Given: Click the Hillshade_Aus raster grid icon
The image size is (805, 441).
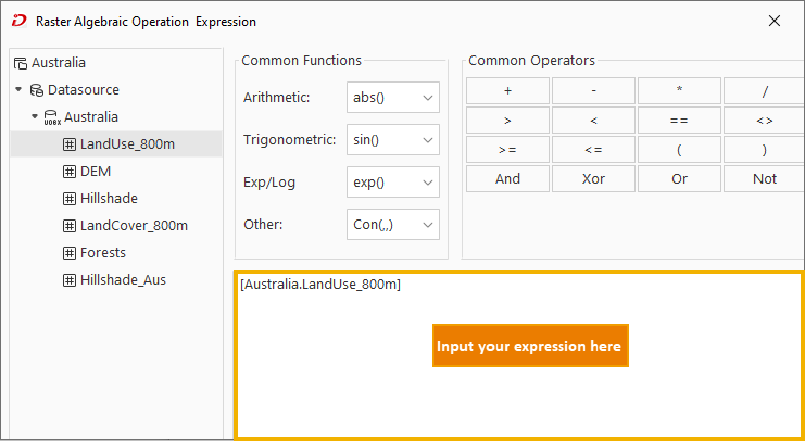Looking at the screenshot, I should (70, 280).
